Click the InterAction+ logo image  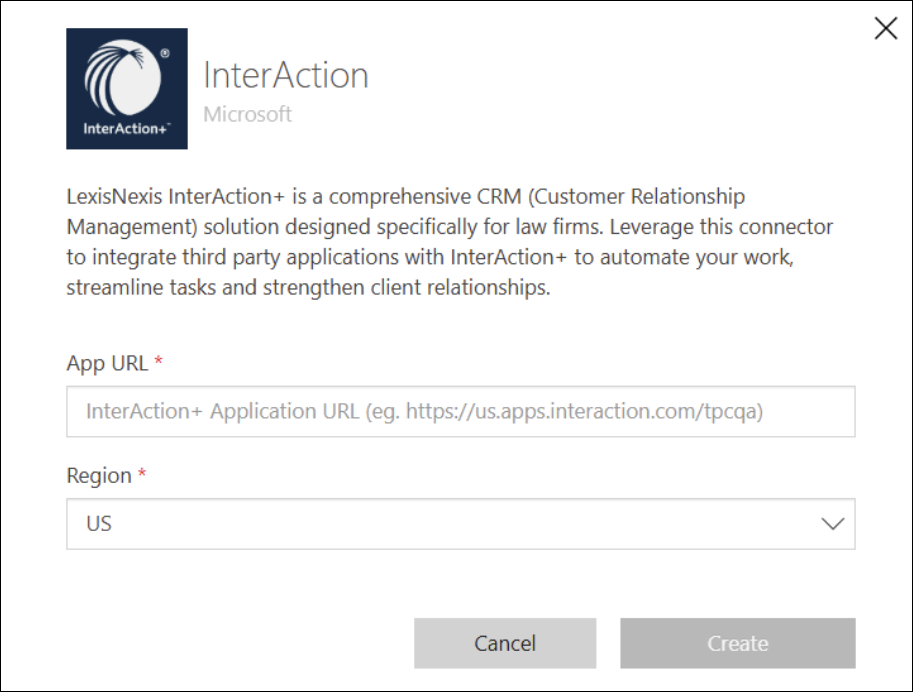click(127, 89)
